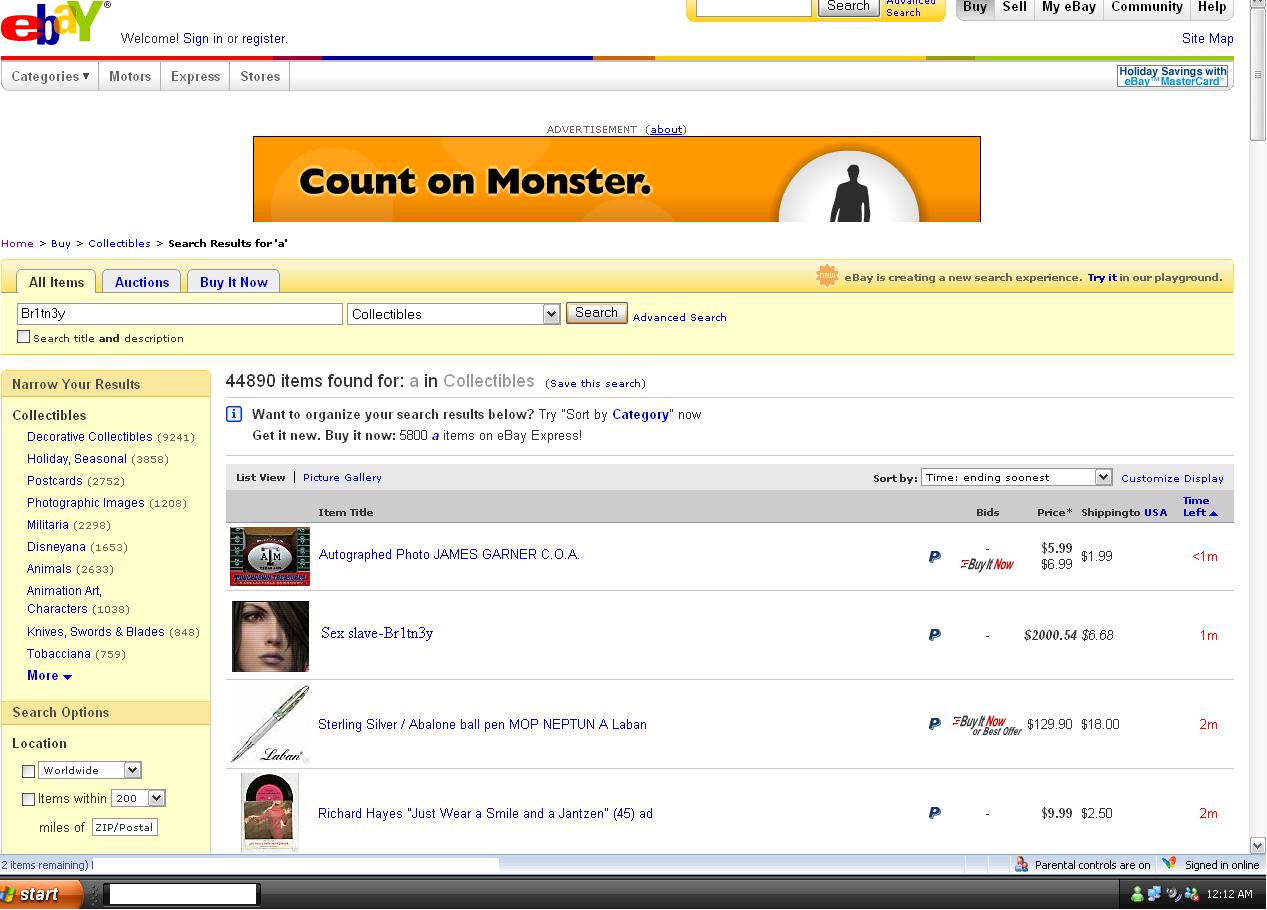
Task: Click Save this search link
Action: pyautogui.click(x=595, y=383)
